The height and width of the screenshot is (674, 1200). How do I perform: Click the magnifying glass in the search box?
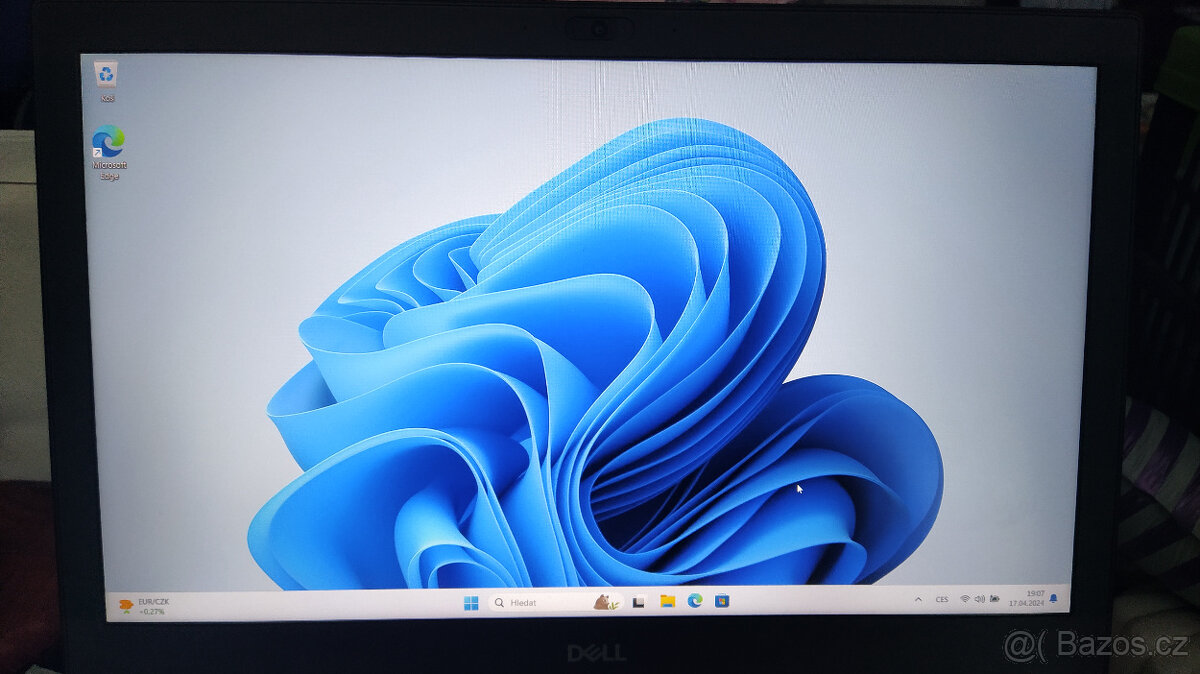click(x=499, y=603)
